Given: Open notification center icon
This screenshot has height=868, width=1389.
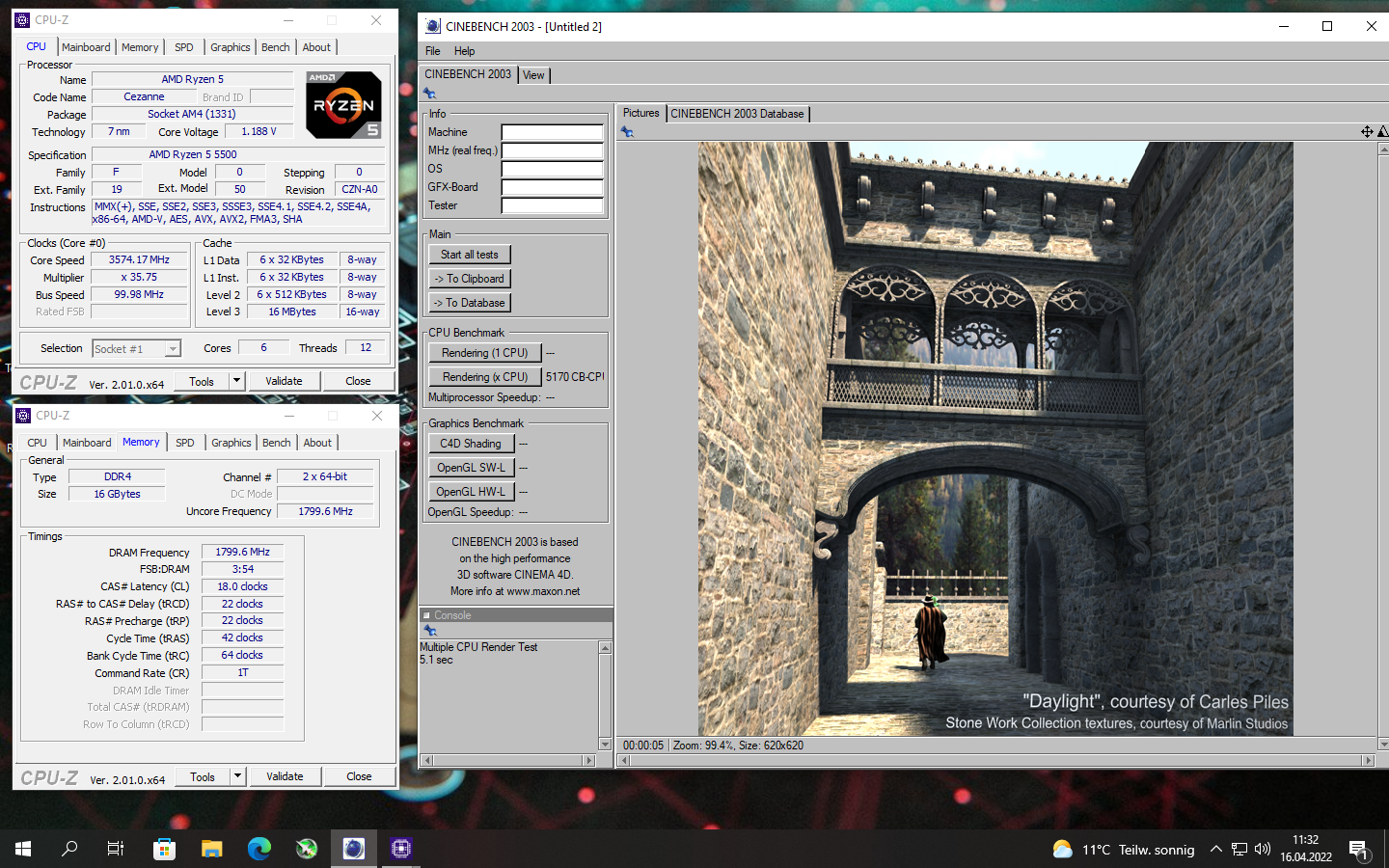Looking at the screenshot, I should 1359,850.
